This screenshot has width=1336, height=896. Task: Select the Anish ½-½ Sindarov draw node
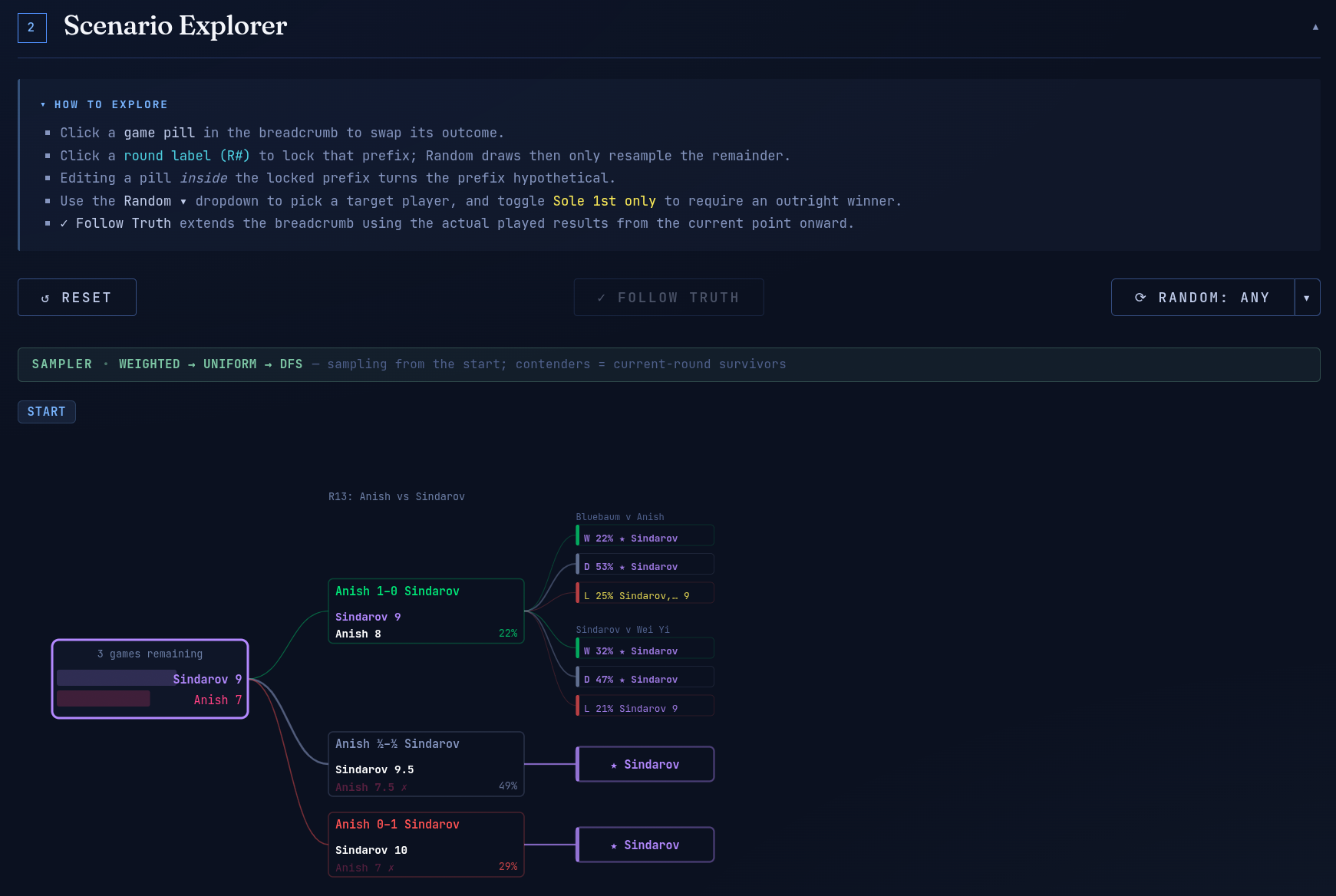point(426,764)
